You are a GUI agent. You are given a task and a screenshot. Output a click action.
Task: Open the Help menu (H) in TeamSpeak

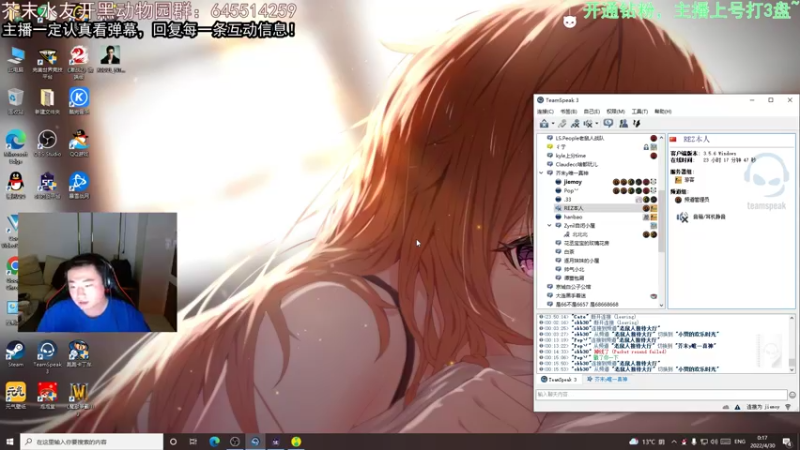[663, 111]
